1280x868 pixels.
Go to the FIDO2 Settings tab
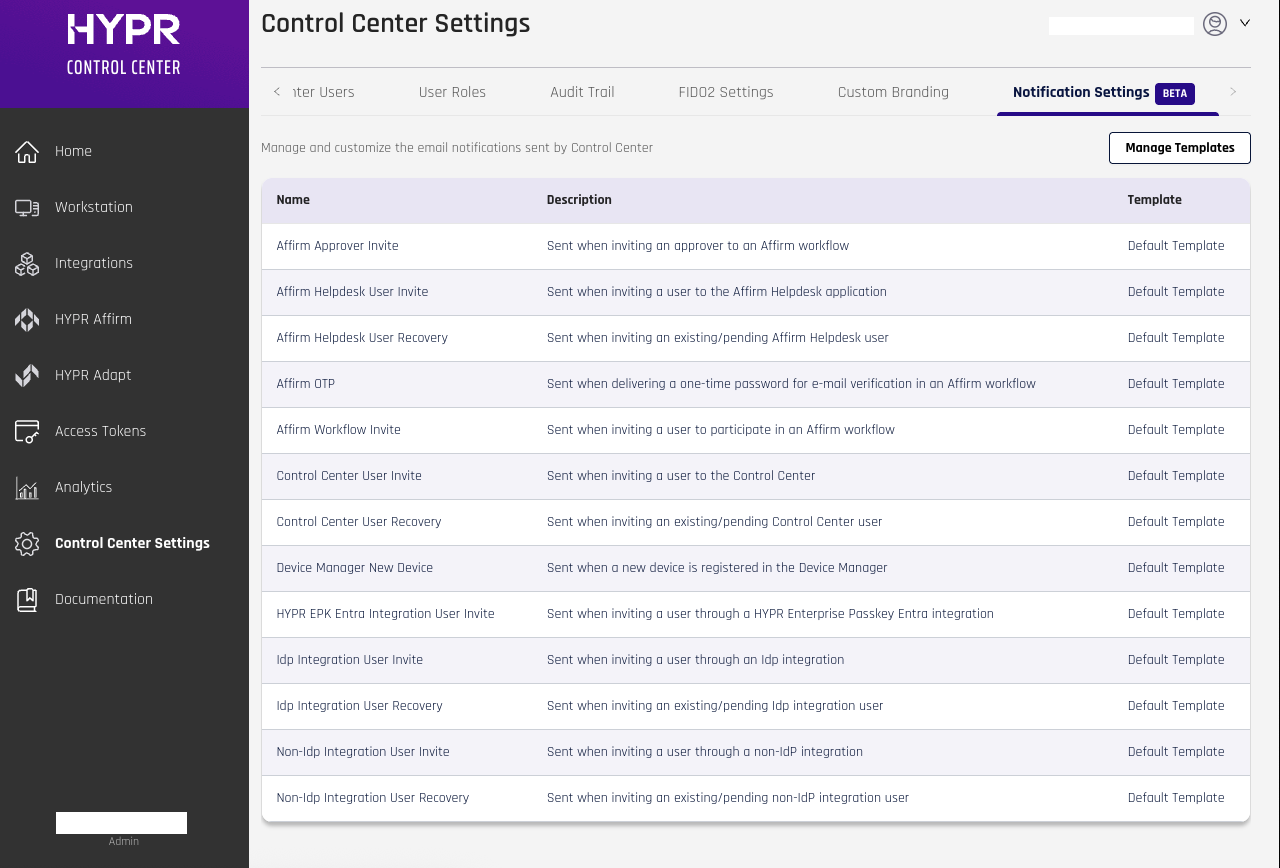click(726, 92)
